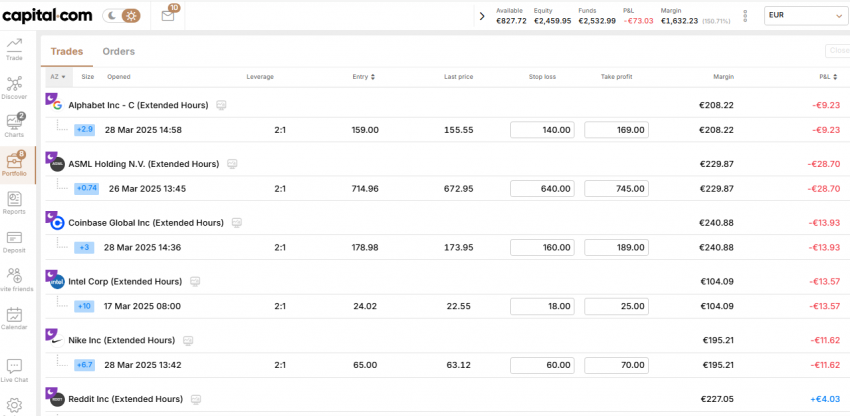Open Live Chat in sidebar
Viewport: 850px width, 416px height.
[x=15, y=370]
